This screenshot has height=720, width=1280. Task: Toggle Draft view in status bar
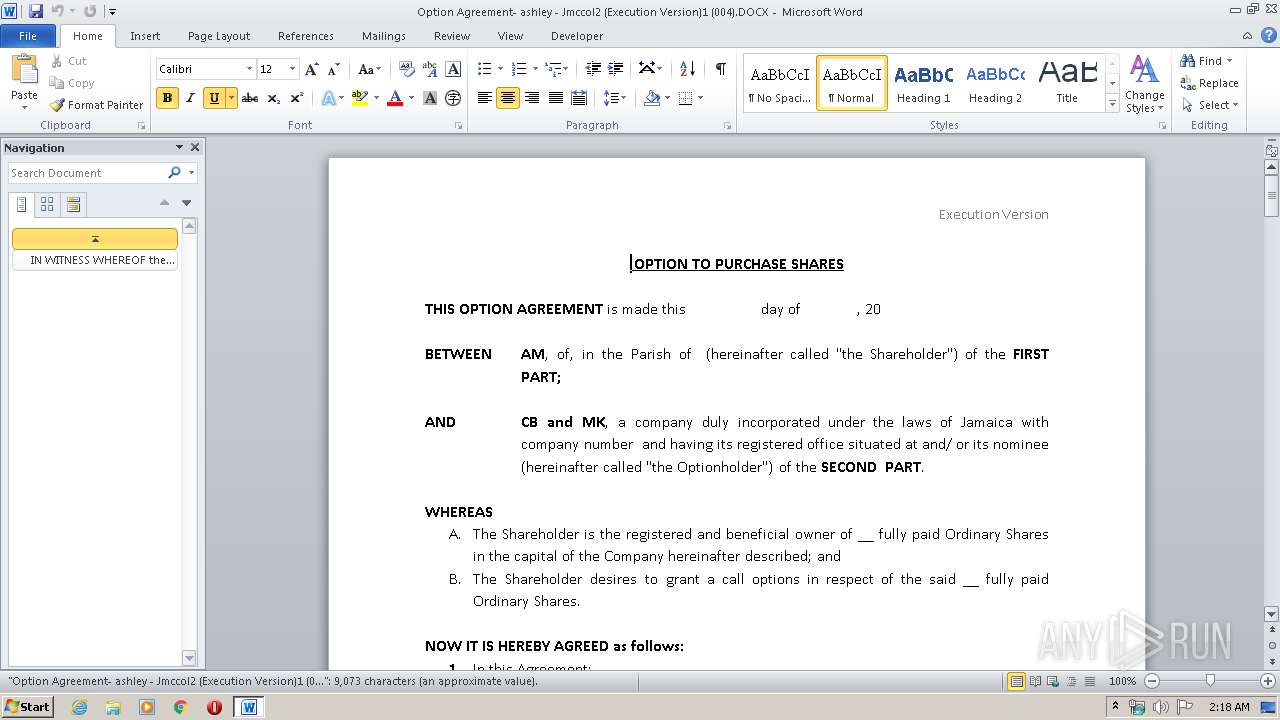point(1088,681)
